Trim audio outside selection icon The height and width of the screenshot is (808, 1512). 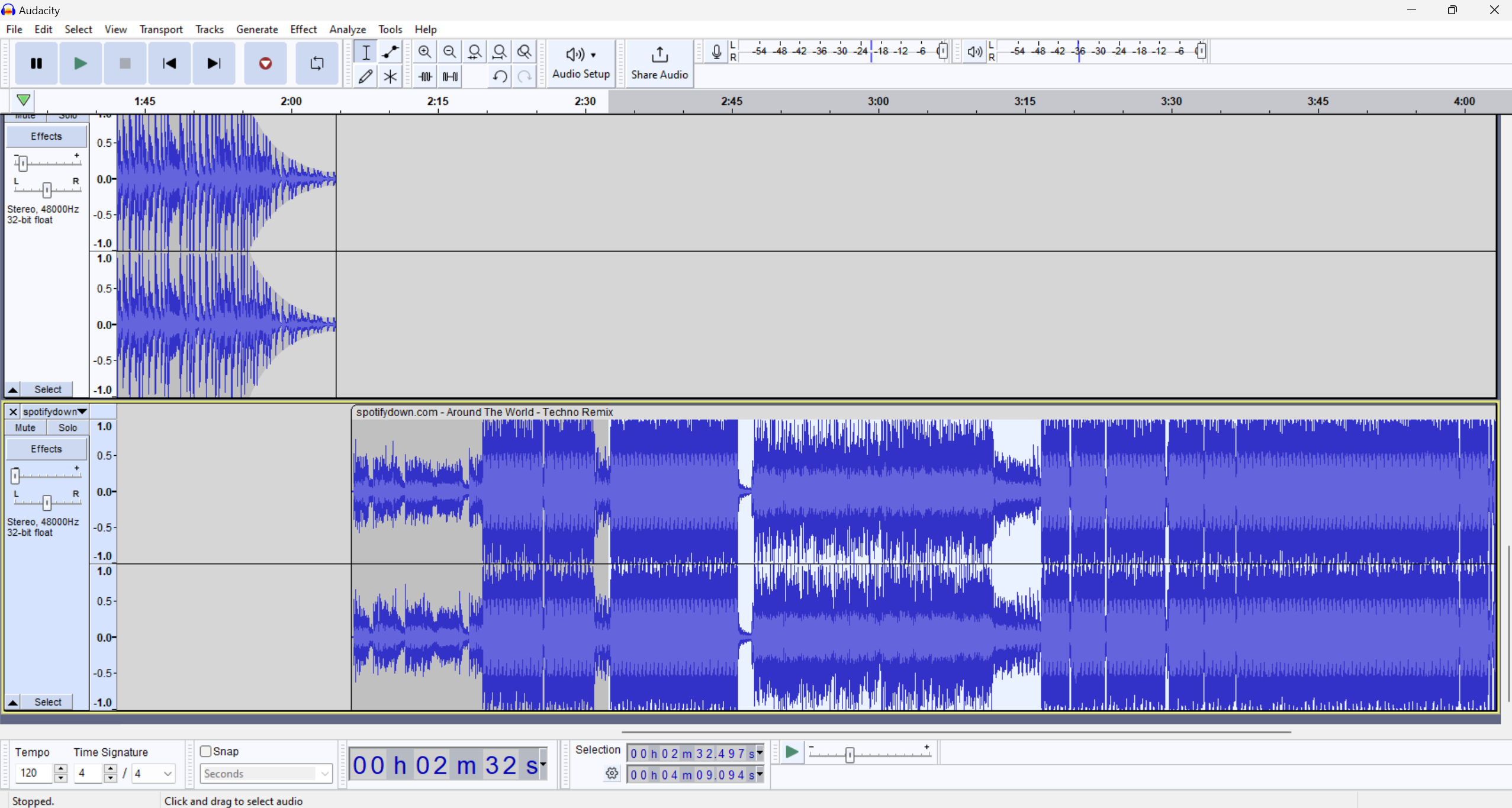click(x=424, y=76)
